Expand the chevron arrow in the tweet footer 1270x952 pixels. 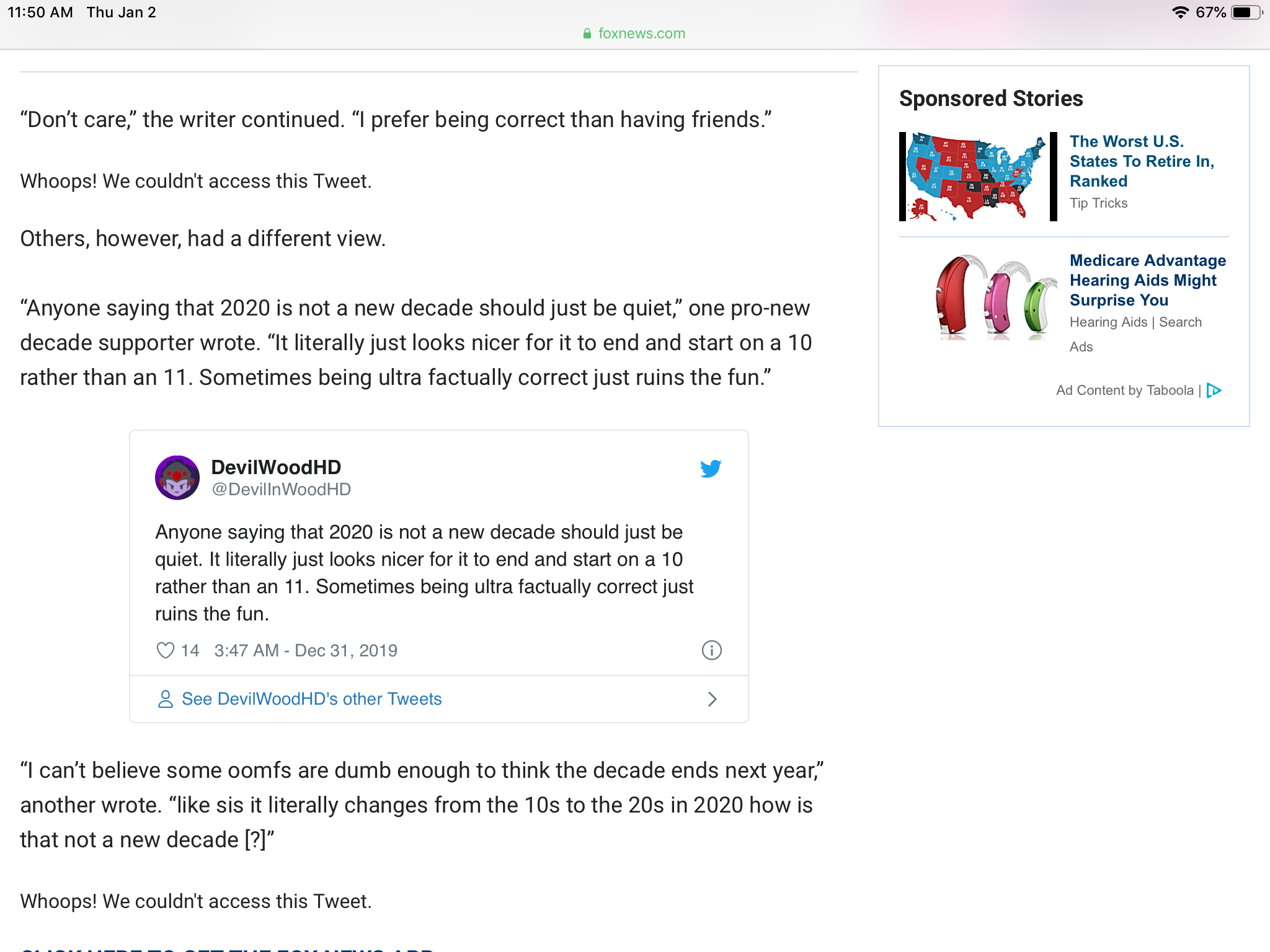tap(713, 699)
